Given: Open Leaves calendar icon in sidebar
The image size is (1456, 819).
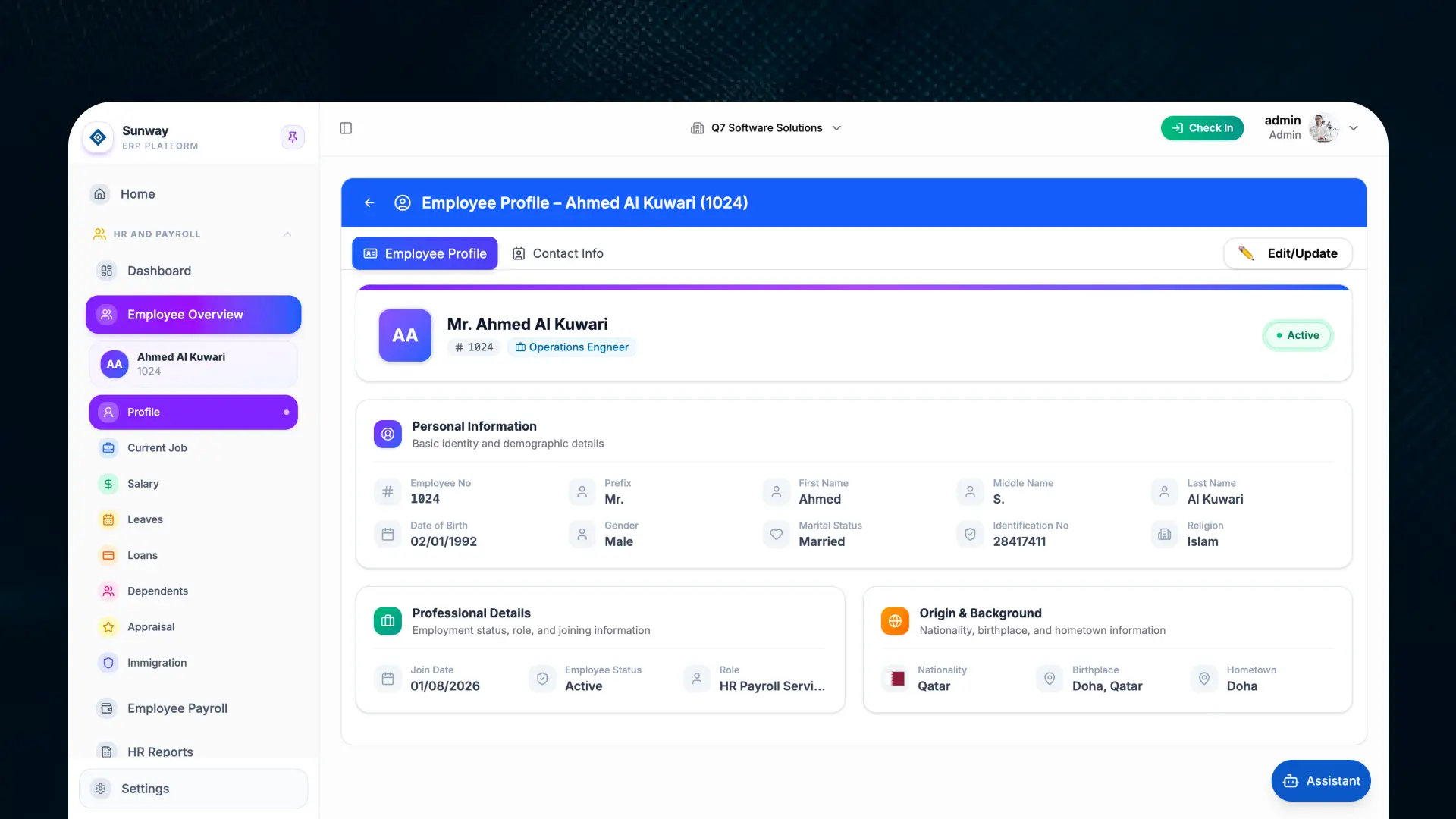Looking at the screenshot, I should (108, 519).
